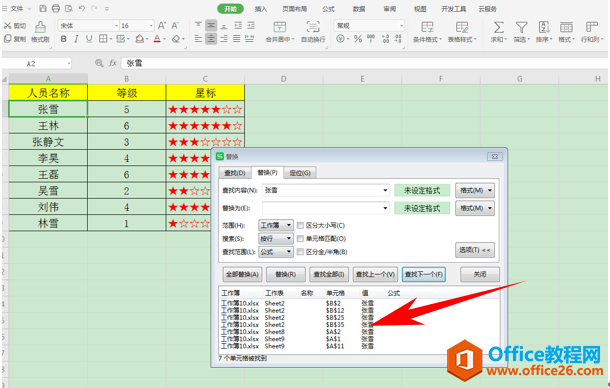Screen dimensions: 610x388
Task: Click the 查找全部(I) button
Action: [x=329, y=274]
